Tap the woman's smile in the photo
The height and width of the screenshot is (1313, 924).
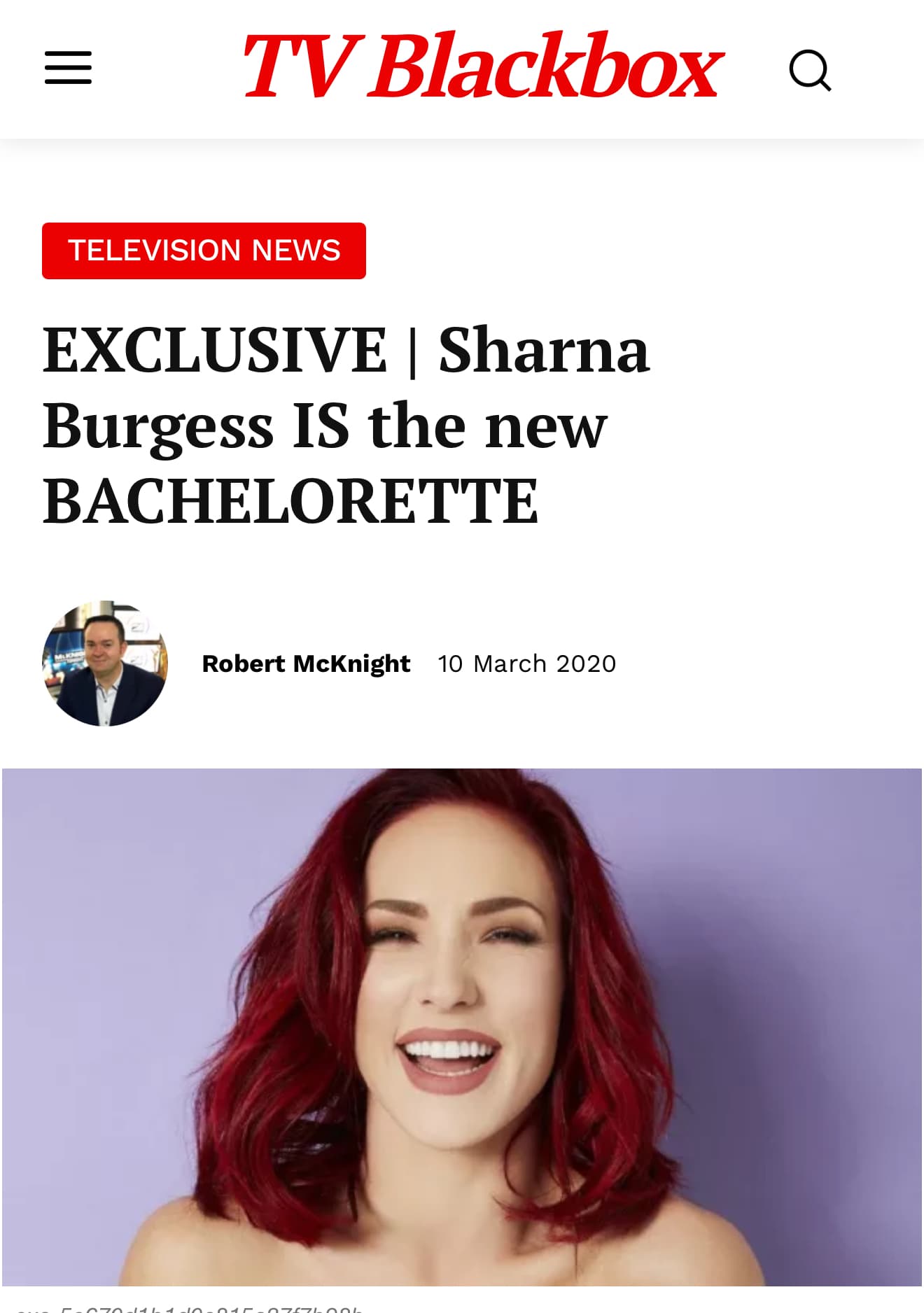tap(449, 1055)
